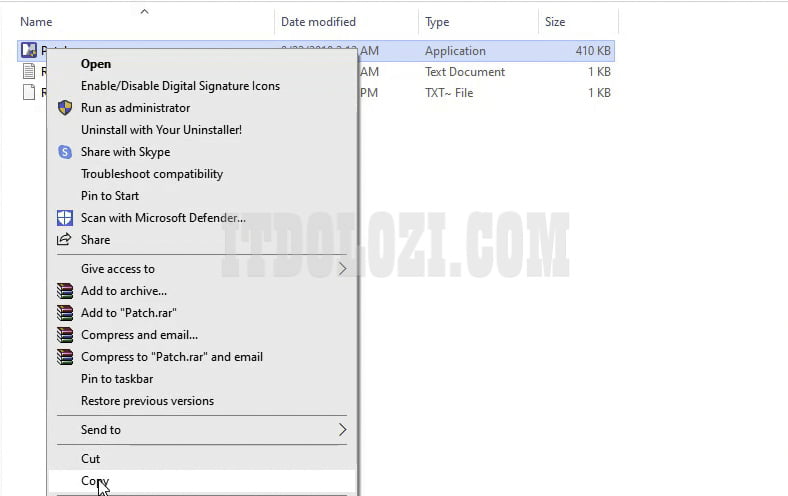
Task: Select the TXT~ File type cell
Action: pos(449,93)
